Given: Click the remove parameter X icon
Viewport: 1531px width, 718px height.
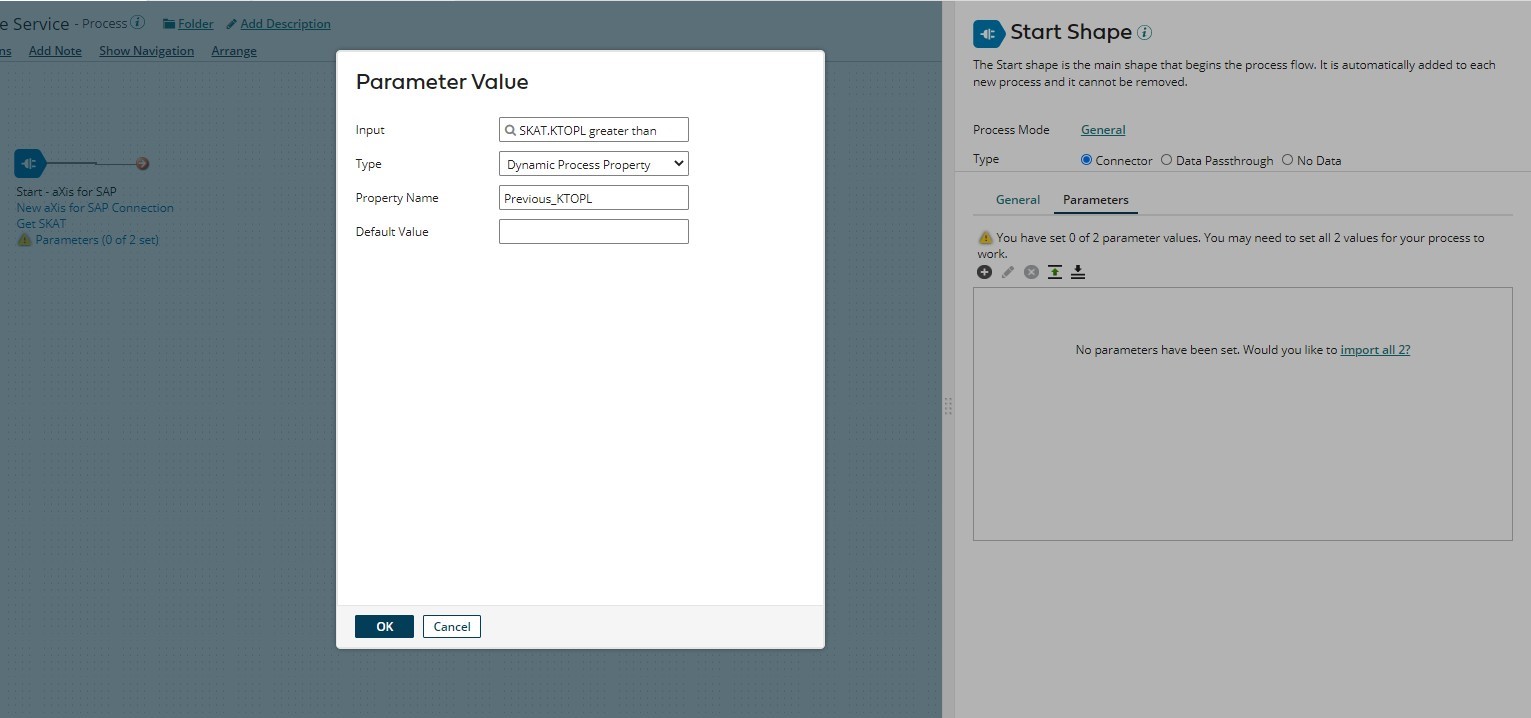Looking at the screenshot, I should 1031,271.
